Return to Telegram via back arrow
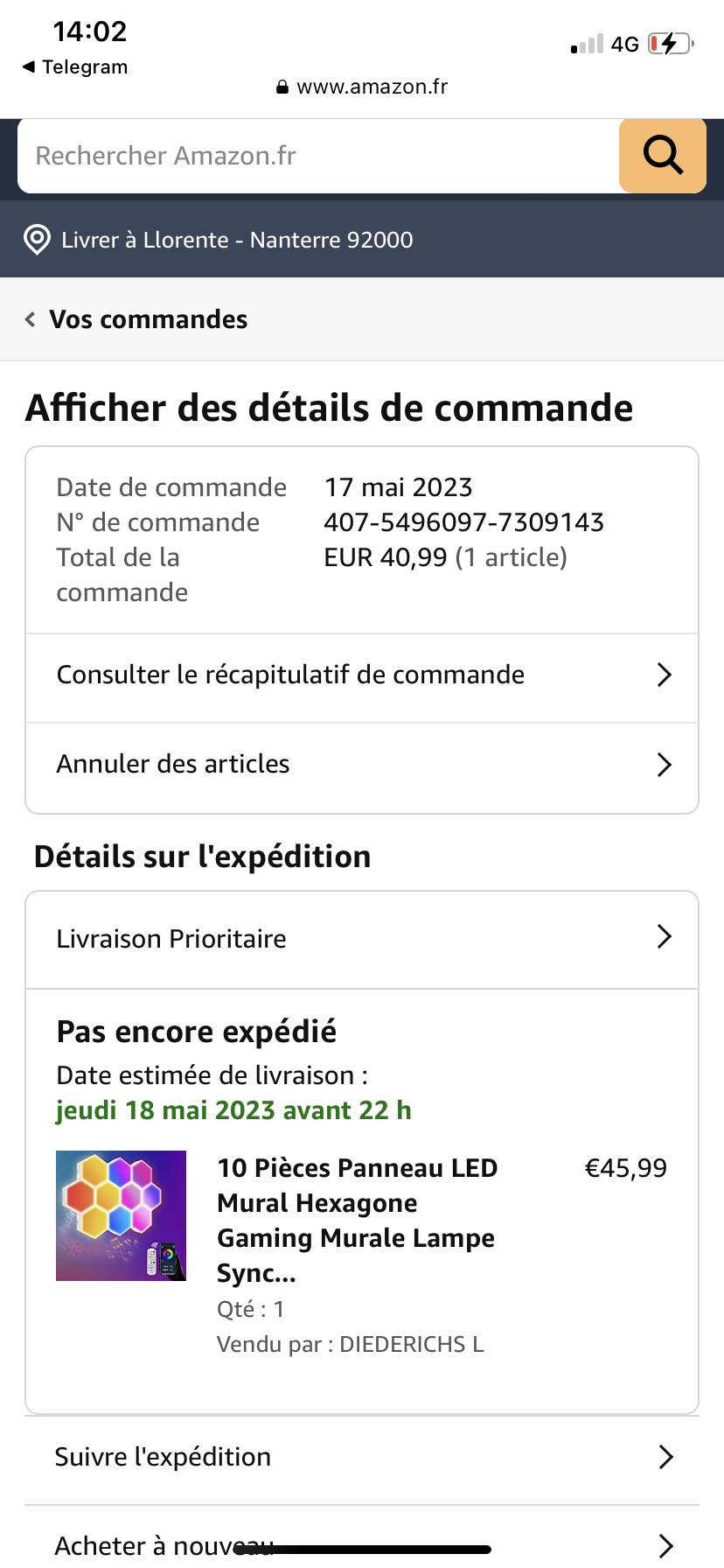Screen dimensions: 724x1568 (x=29, y=67)
